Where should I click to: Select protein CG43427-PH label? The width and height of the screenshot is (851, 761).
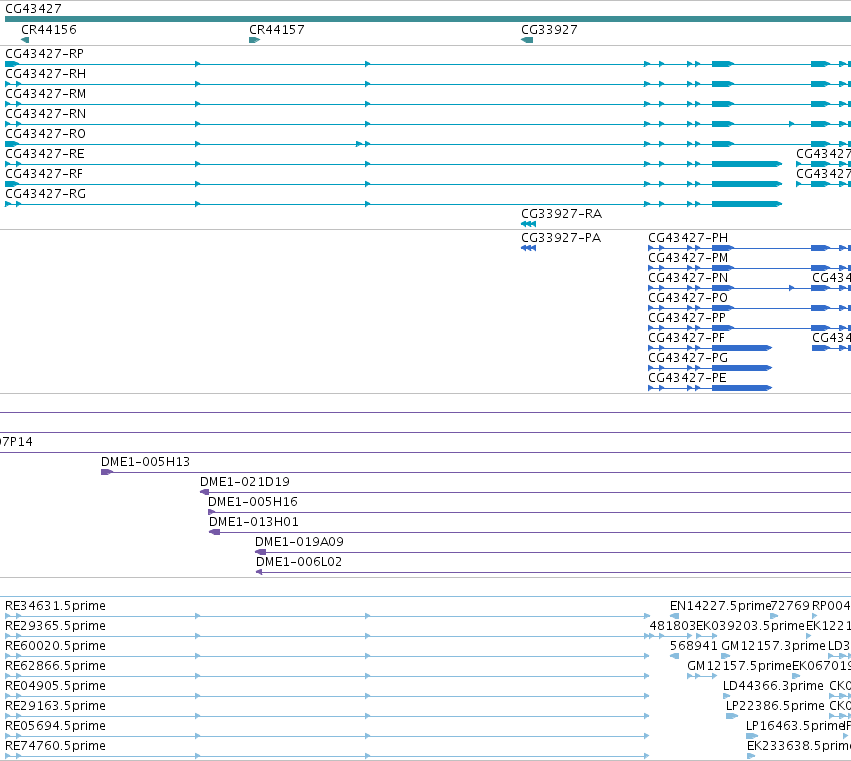pyautogui.click(x=688, y=238)
